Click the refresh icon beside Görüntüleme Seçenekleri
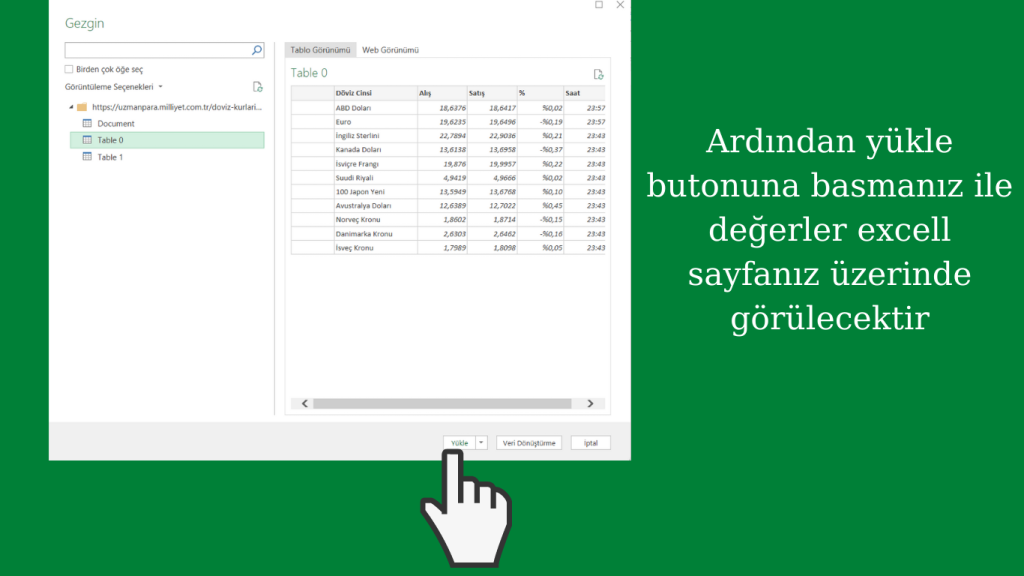Image resolution: width=1024 pixels, height=576 pixels. (x=257, y=87)
